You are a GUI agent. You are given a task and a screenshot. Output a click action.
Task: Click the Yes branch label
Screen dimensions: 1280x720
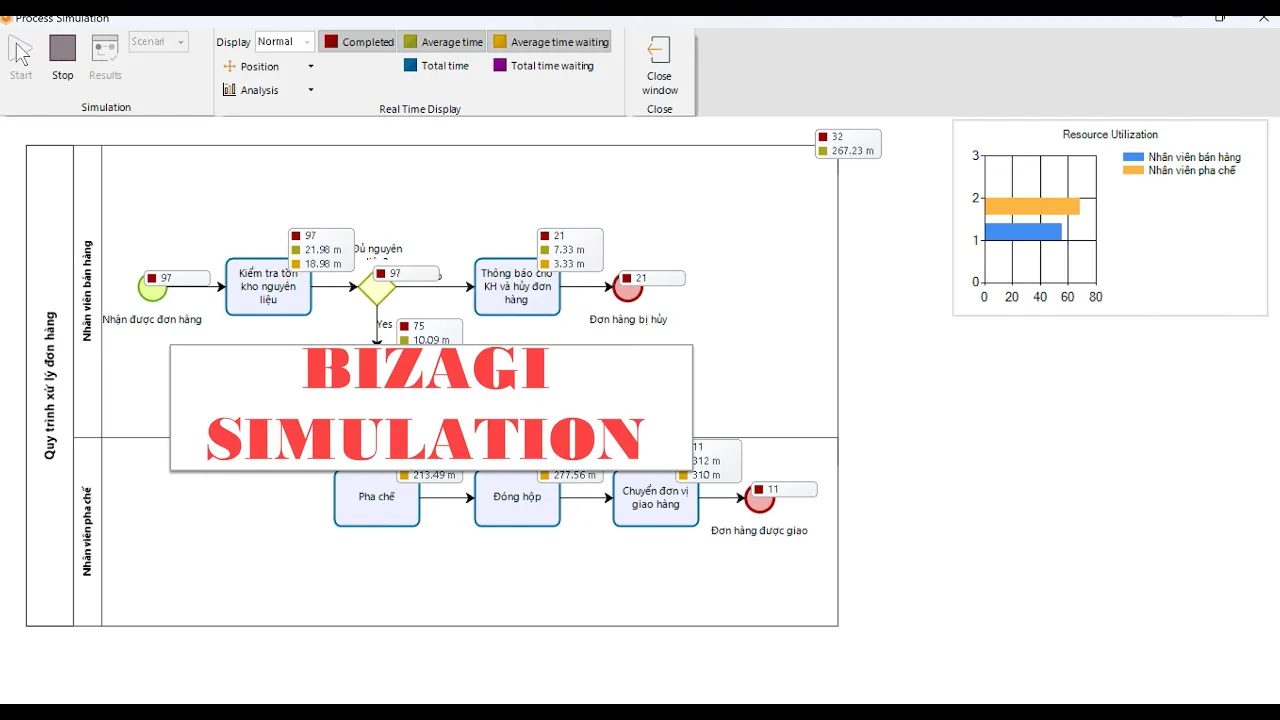click(x=385, y=324)
